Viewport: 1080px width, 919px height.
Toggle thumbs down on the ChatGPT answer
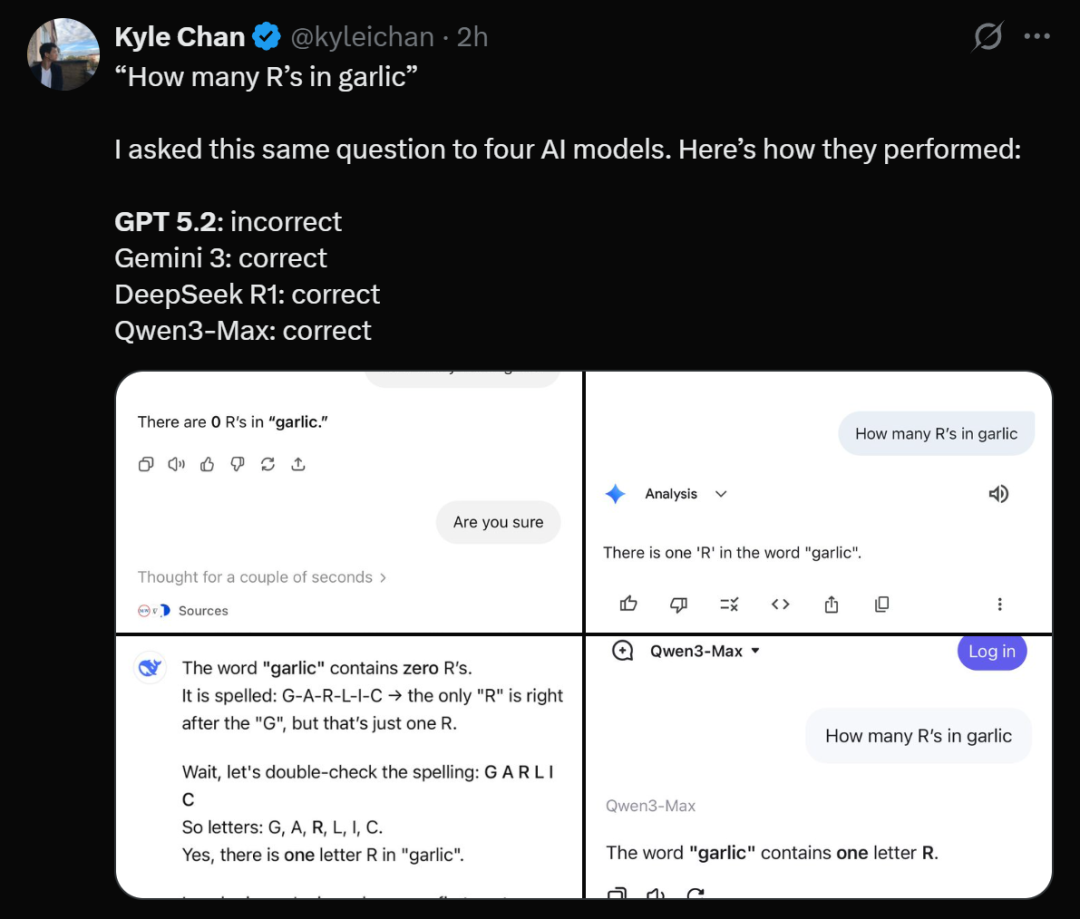[x=237, y=464]
